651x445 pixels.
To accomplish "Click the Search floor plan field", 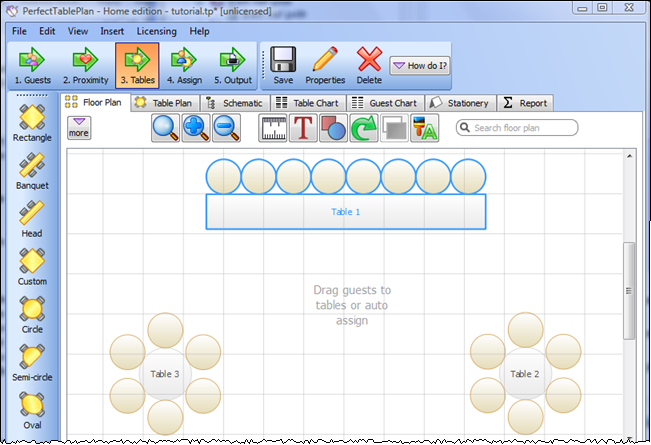I will [517, 127].
